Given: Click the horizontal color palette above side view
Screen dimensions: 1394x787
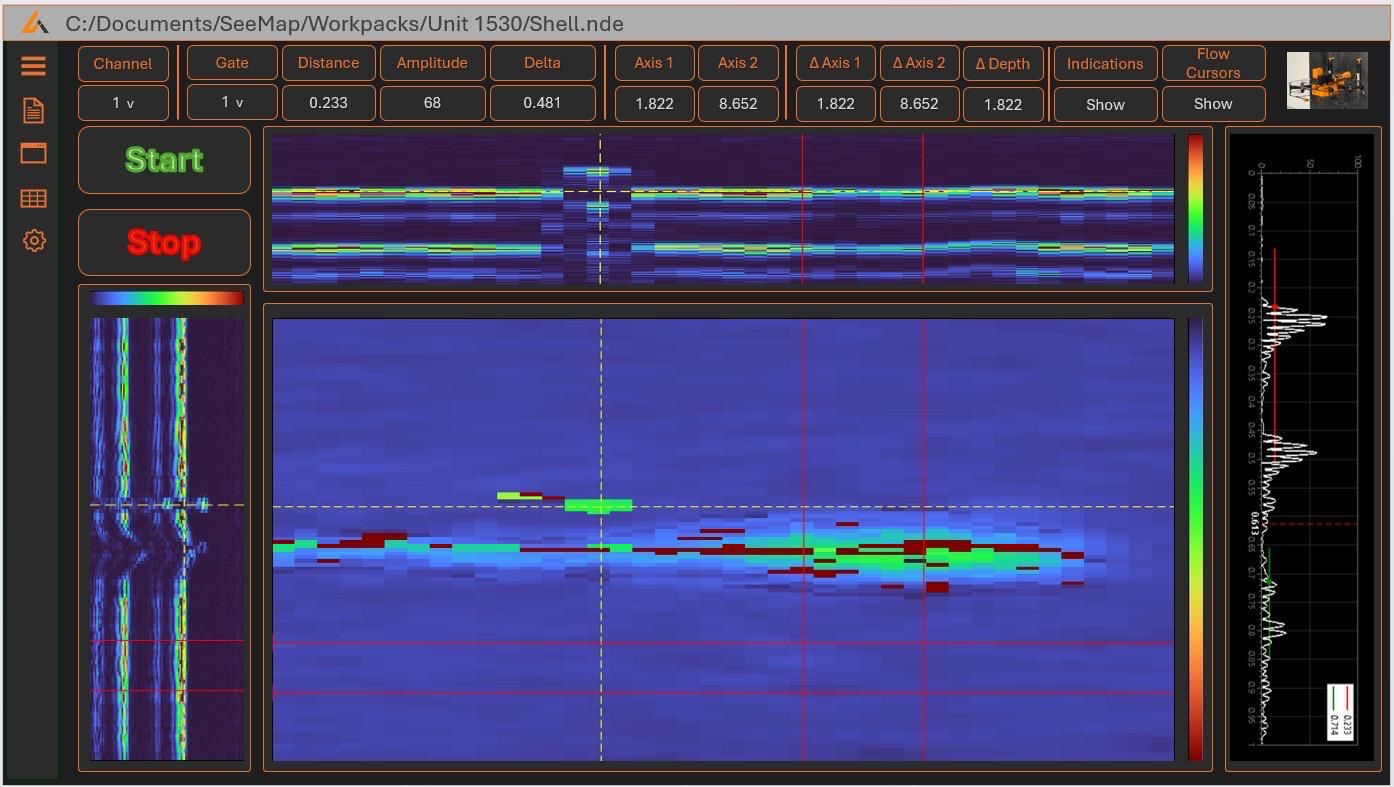Looking at the screenshot, I should (x=166, y=298).
